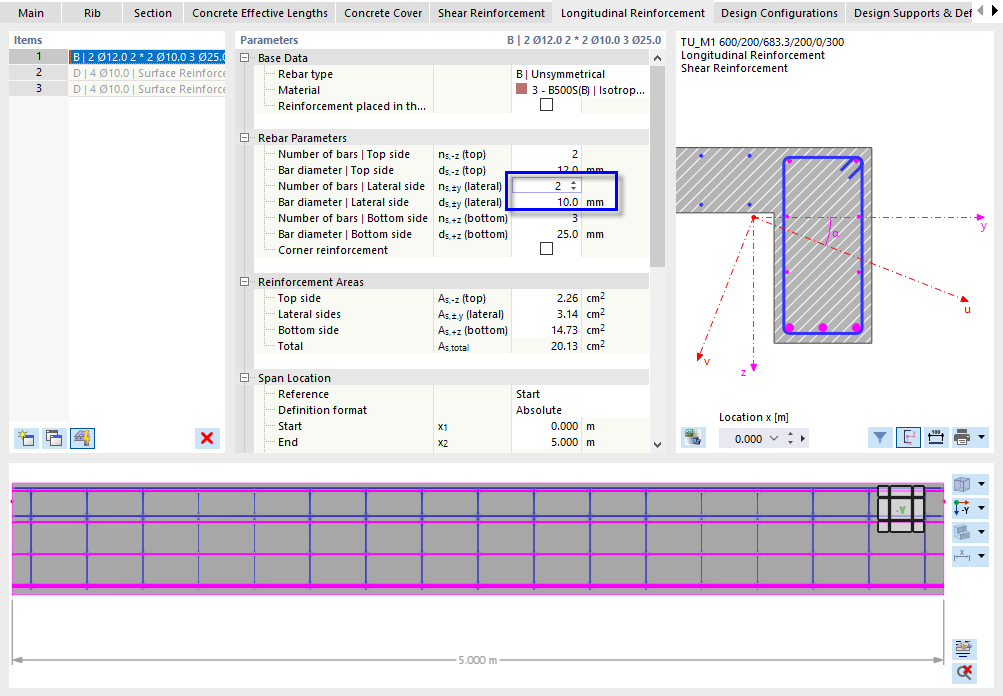The width and height of the screenshot is (1003, 696).
Task: Click the lightning auto-reinforcement icon
Action: point(83,438)
